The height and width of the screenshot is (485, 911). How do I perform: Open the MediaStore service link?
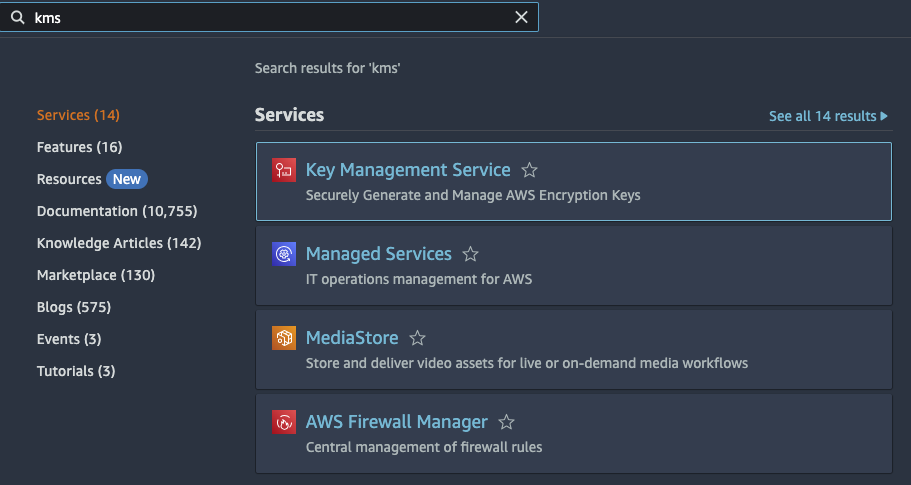pos(352,338)
